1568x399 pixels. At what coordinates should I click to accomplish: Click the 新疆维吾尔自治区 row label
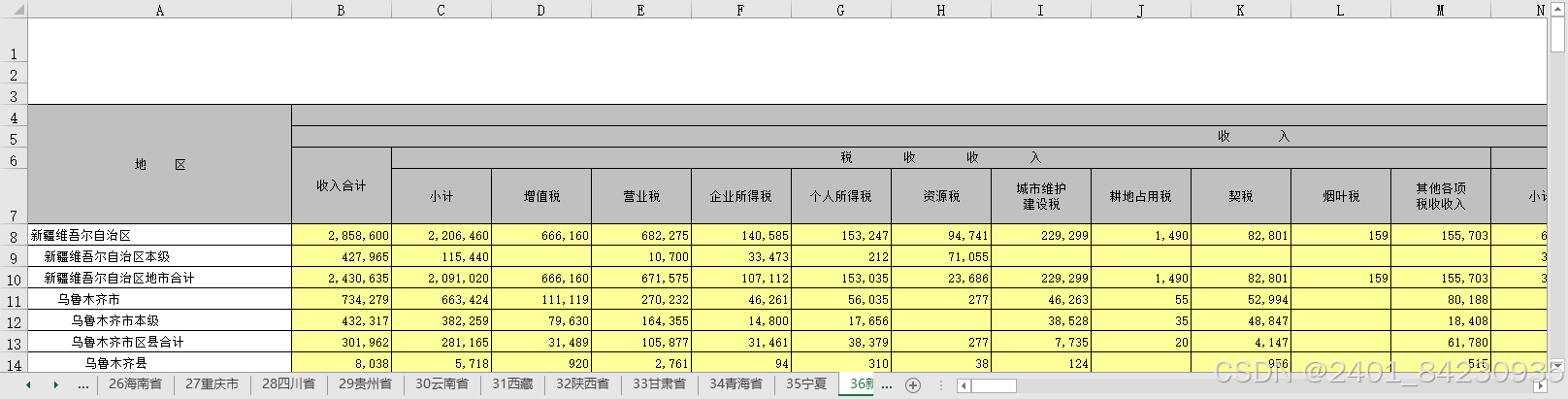(159, 235)
